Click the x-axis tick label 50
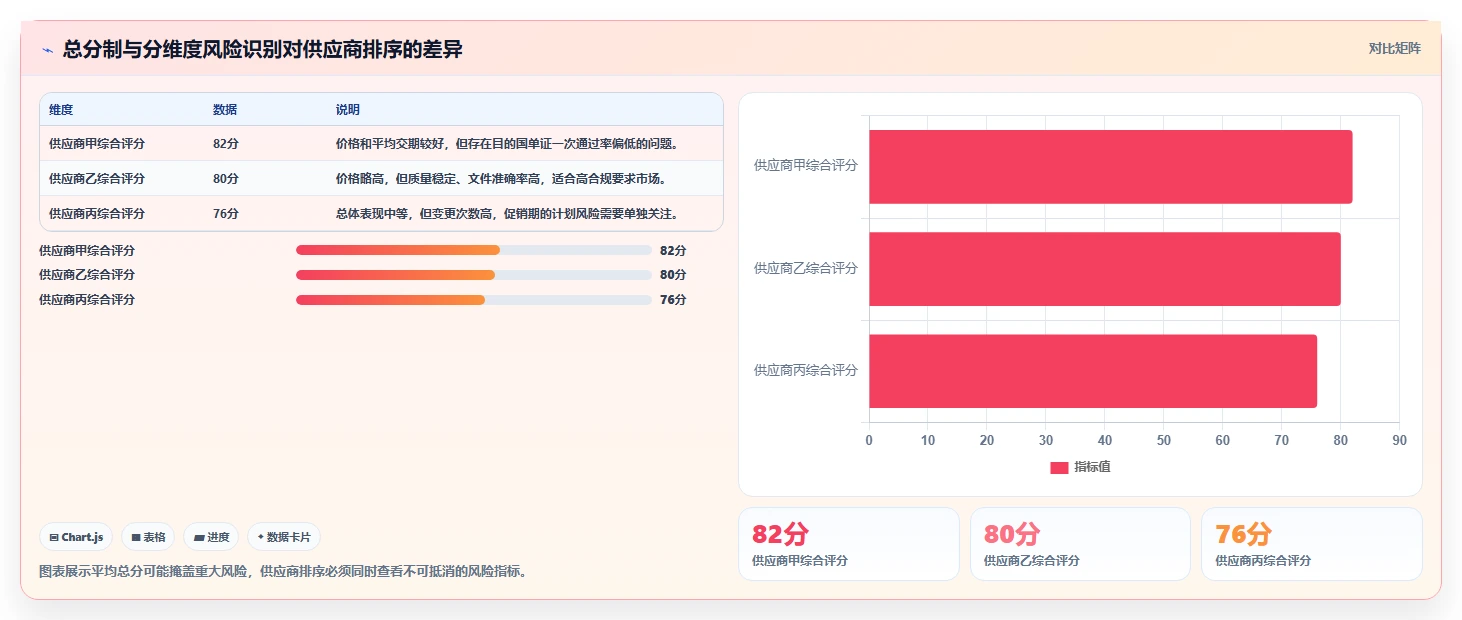The image size is (1462, 620). pyautogui.click(x=1163, y=441)
